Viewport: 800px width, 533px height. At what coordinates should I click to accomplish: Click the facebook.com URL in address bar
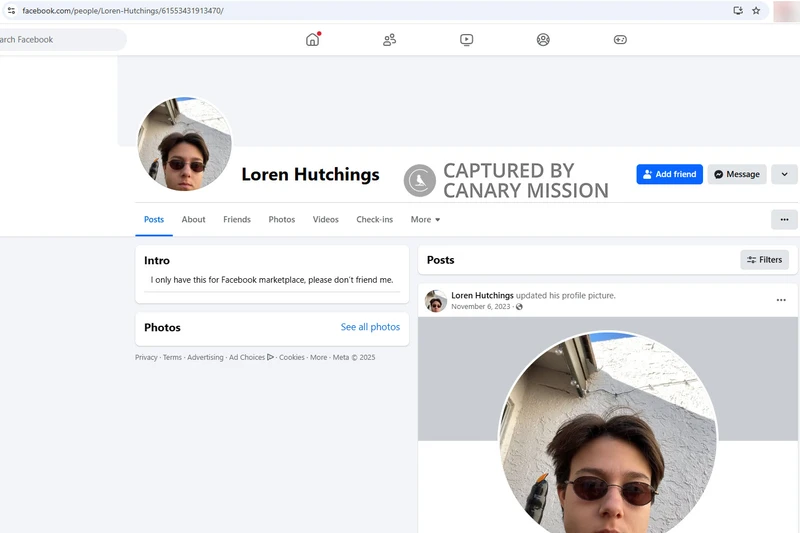click(123, 10)
